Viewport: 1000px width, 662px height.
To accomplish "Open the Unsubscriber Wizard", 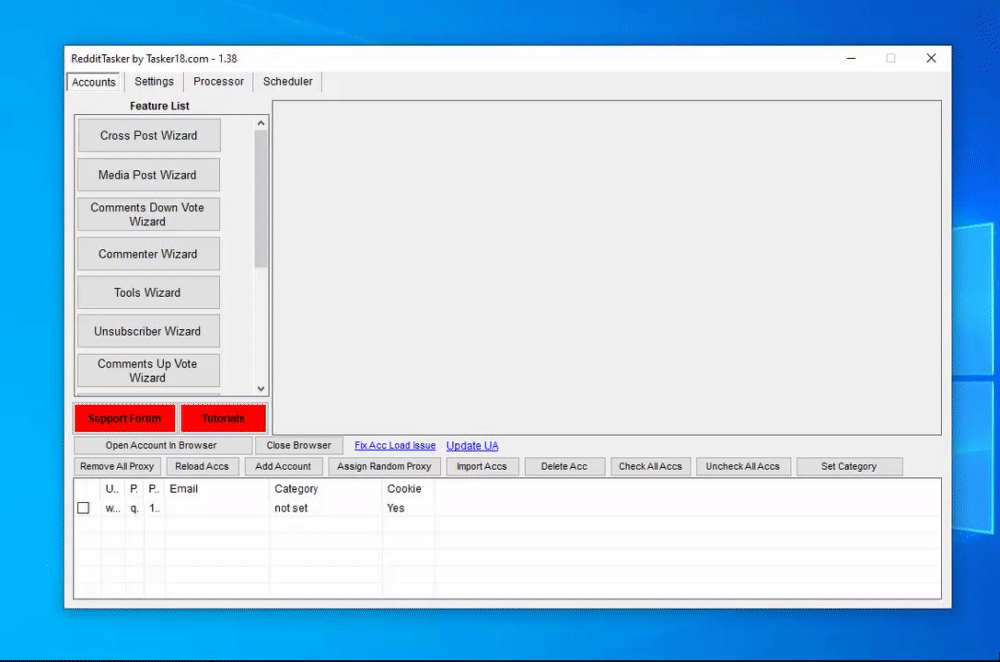I will (149, 332).
